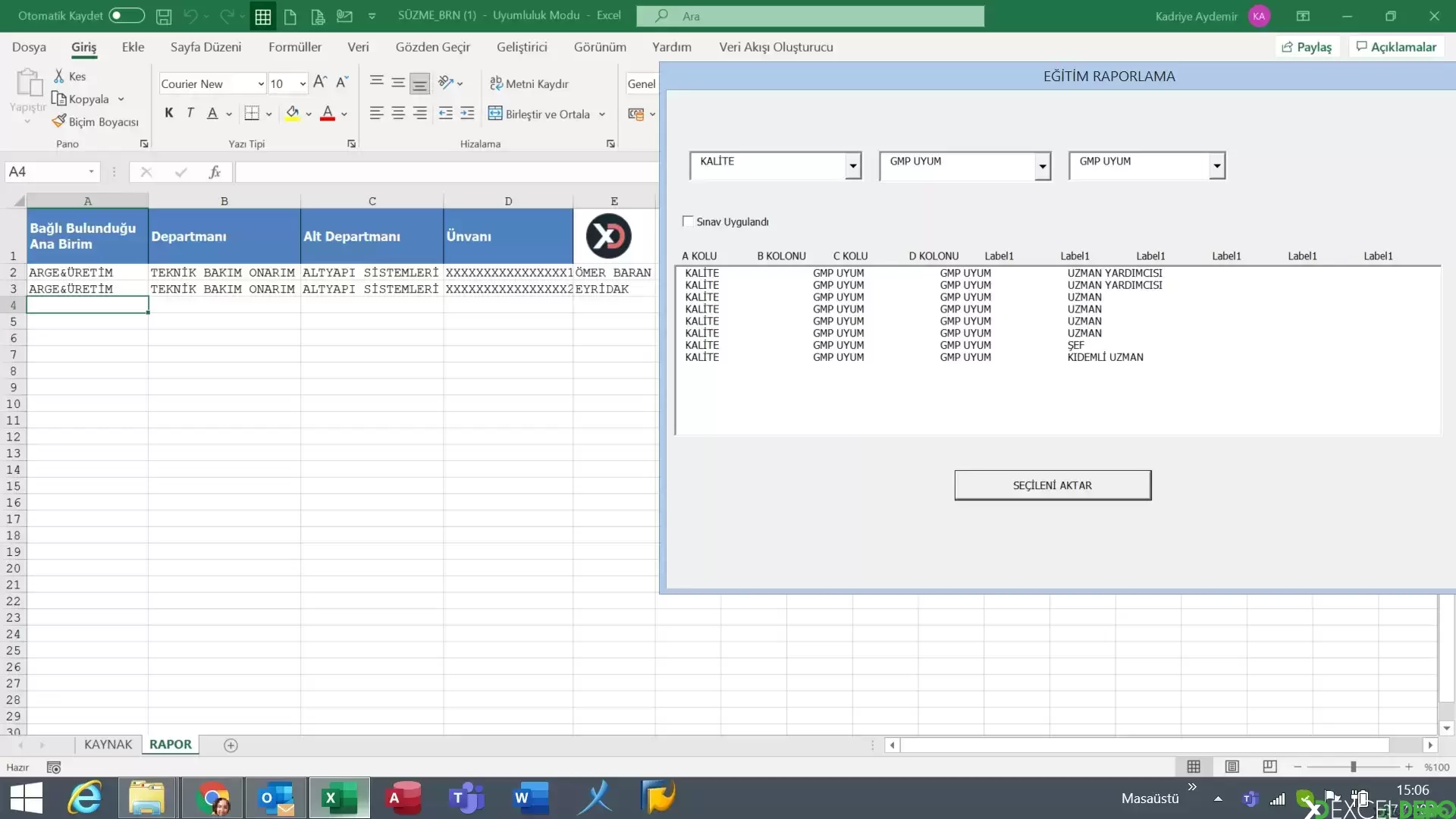This screenshot has height=819, width=1456.
Task: Open Microsoft Teams from the taskbar
Action: [x=466, y=798]
